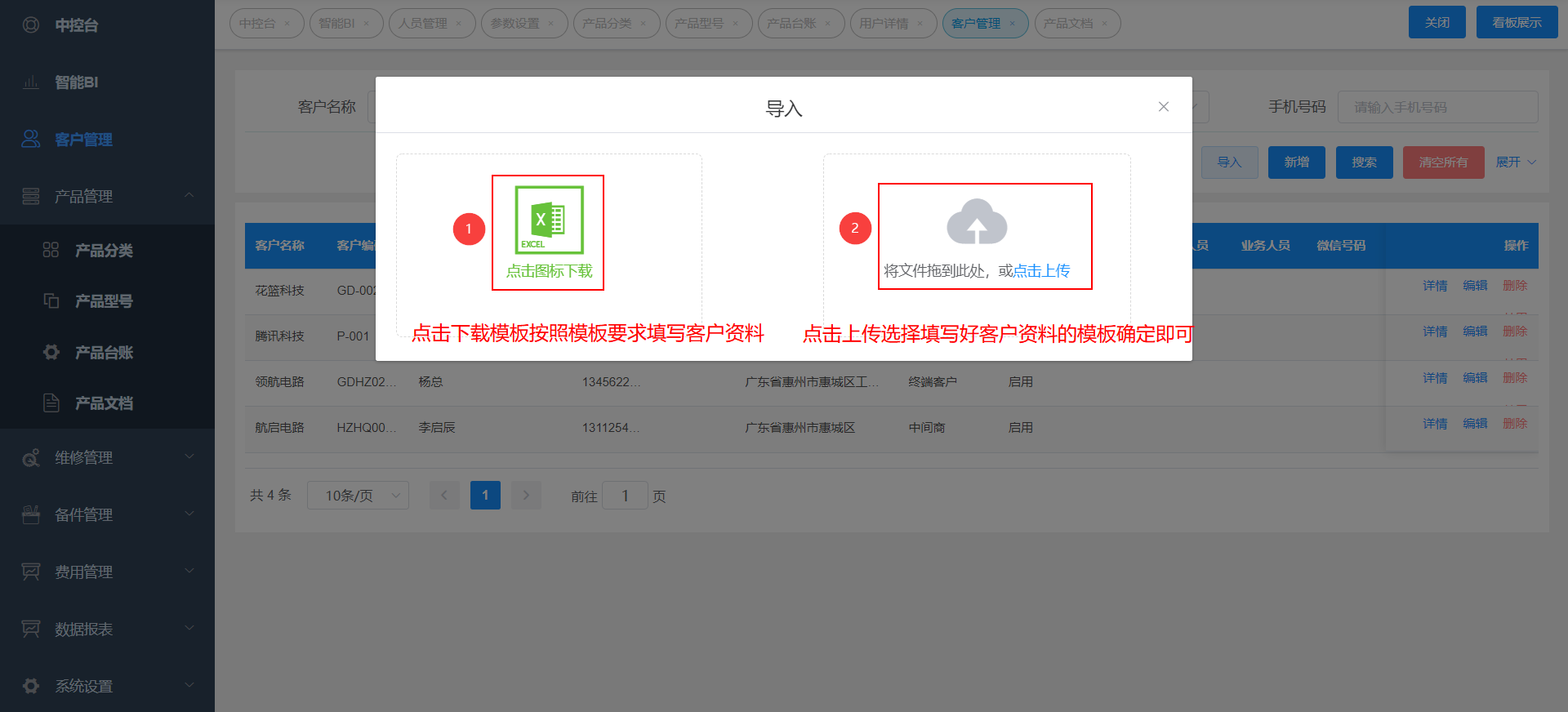Click the 点击上传 upload link

point(1041,271)
